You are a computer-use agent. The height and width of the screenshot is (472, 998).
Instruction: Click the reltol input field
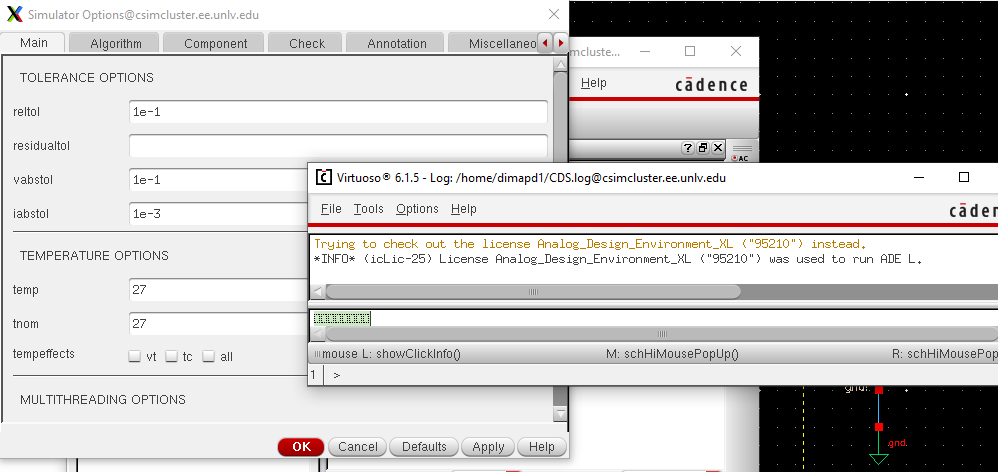click(x=338, y=112)
